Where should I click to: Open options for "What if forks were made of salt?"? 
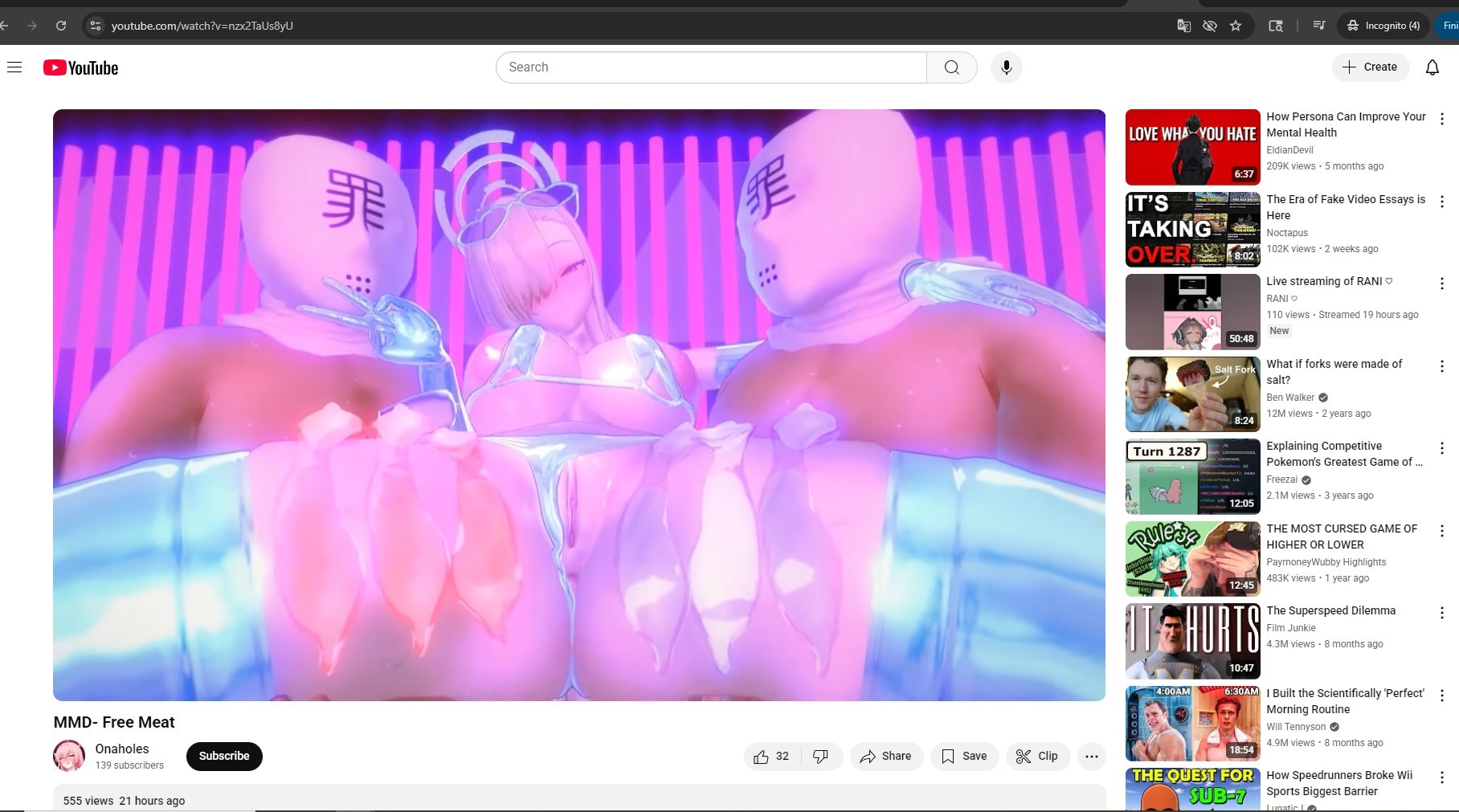coord(1442,366)
